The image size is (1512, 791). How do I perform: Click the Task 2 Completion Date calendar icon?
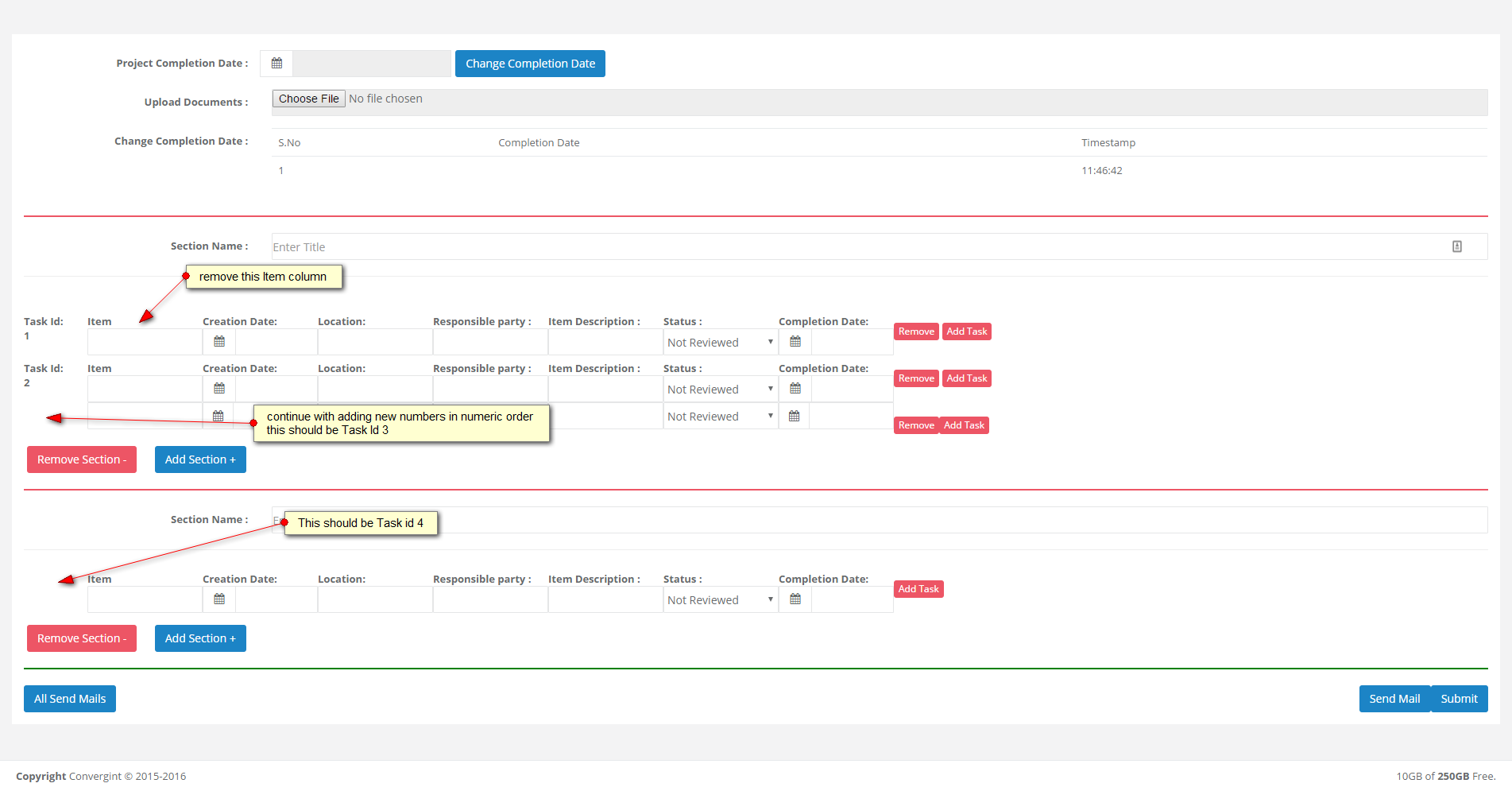pos(795,389)
